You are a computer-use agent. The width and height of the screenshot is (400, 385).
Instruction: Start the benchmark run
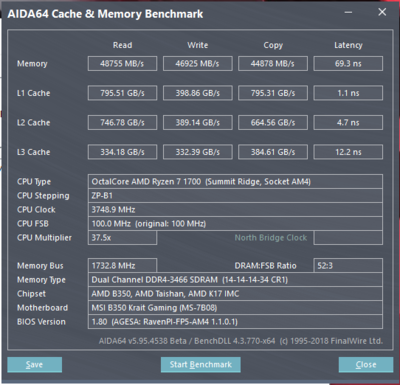200,365
